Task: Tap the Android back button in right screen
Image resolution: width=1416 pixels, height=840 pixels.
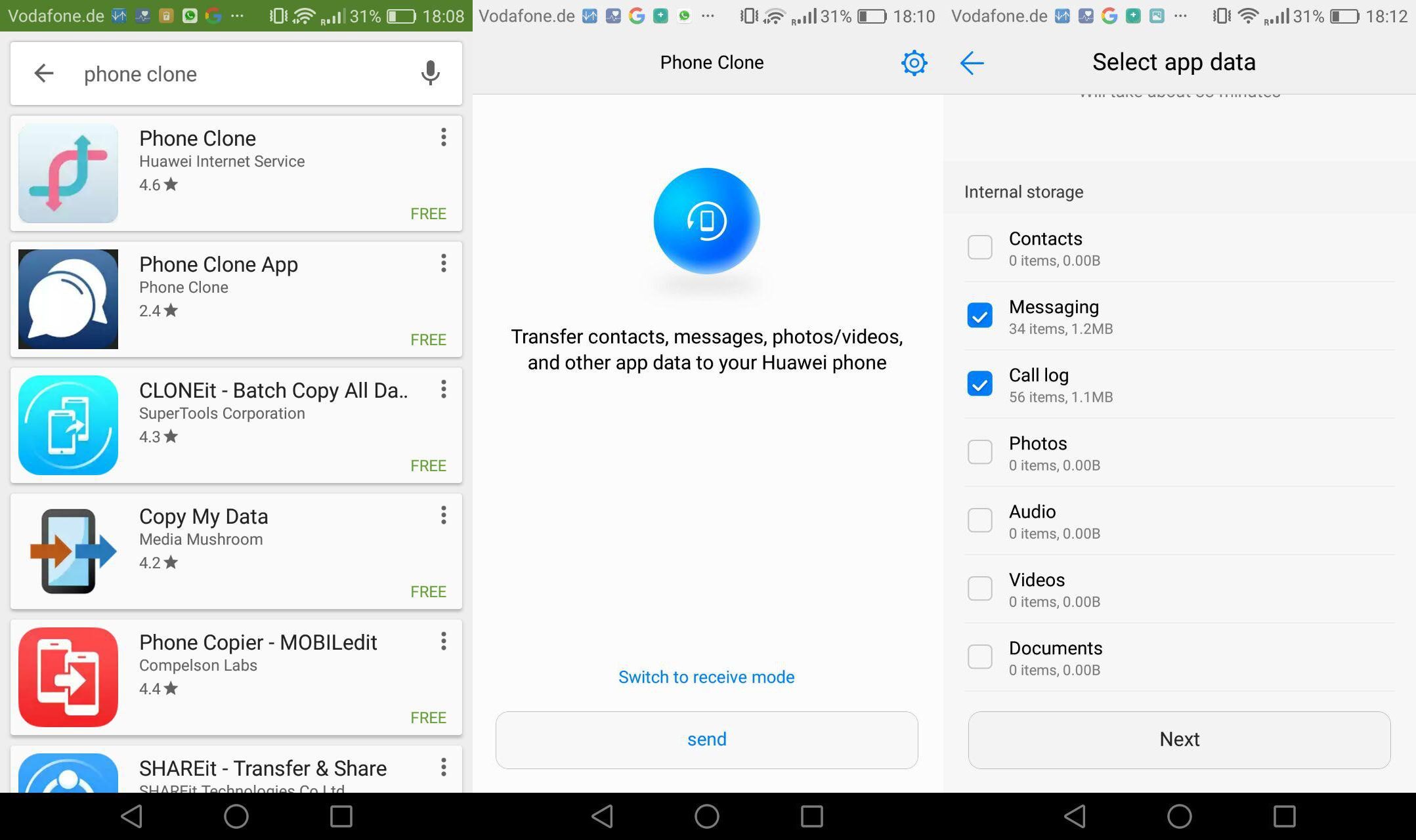Action: pos(1075,816)
